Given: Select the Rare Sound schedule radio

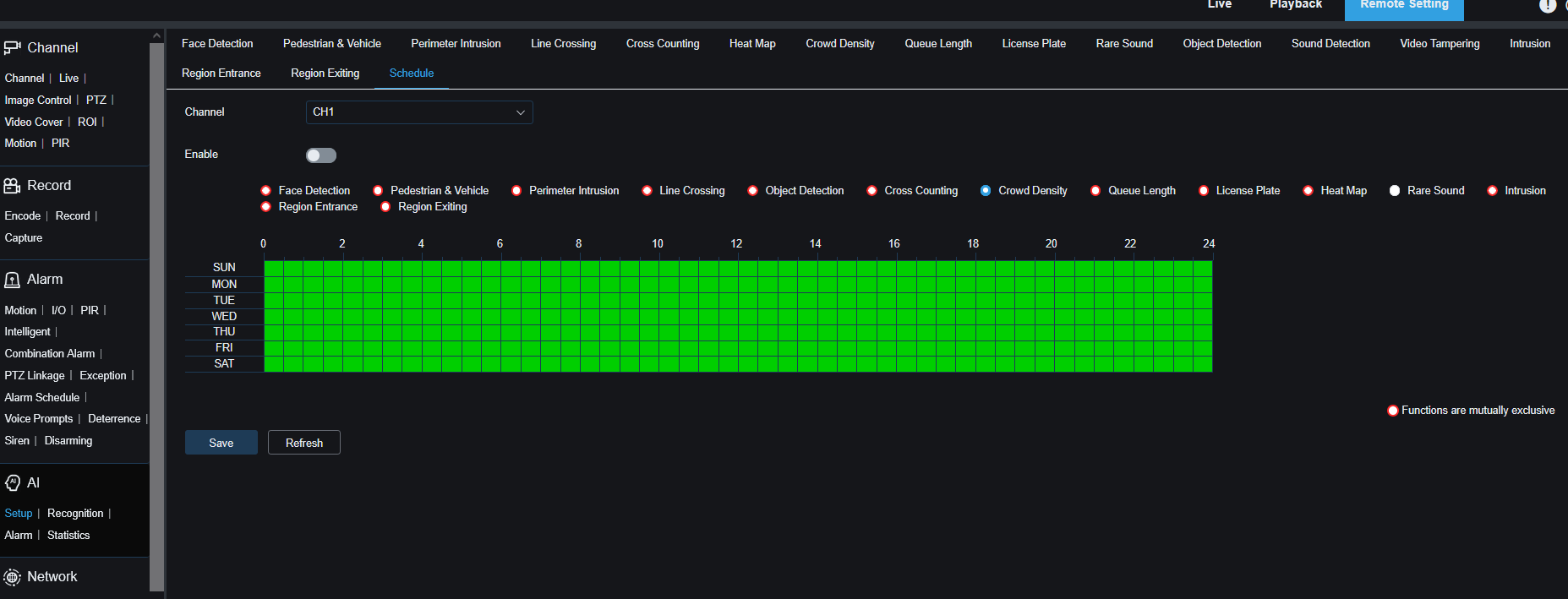Looking at the screenshot, I should click(x=1395, y=191).
